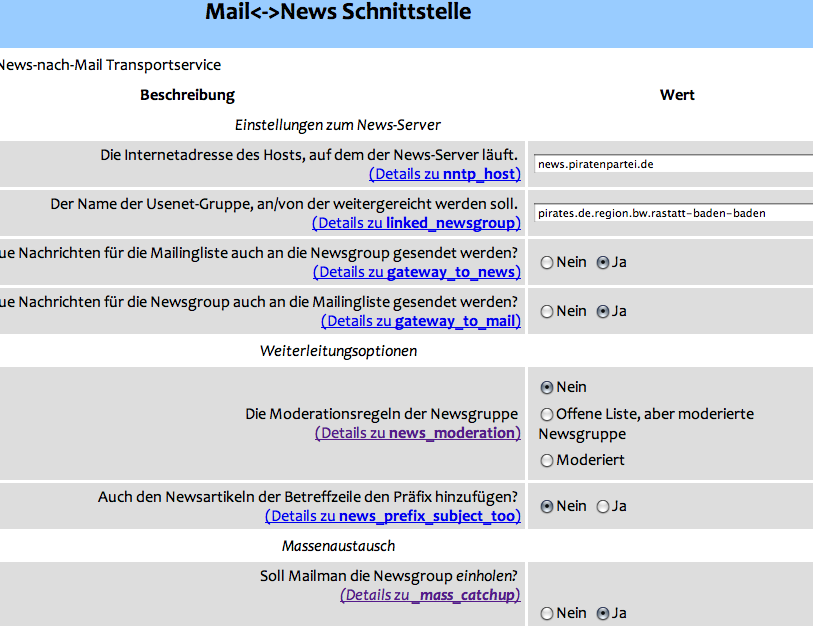Open the Details zu linked_newsgroup link
Viewport: 813px width, 626px height.
(416, 223)
